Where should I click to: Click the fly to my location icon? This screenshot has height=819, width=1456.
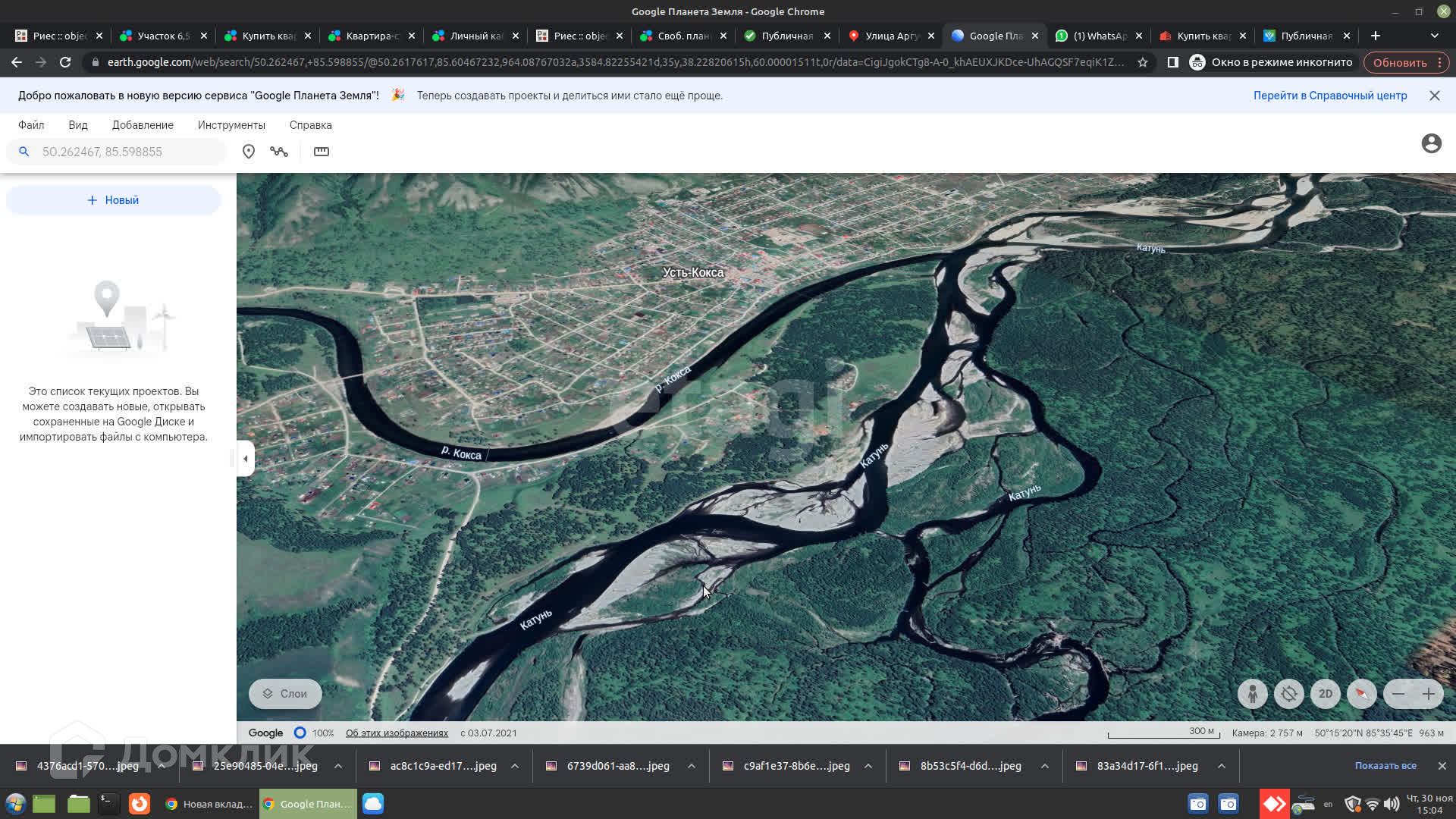1288,694
